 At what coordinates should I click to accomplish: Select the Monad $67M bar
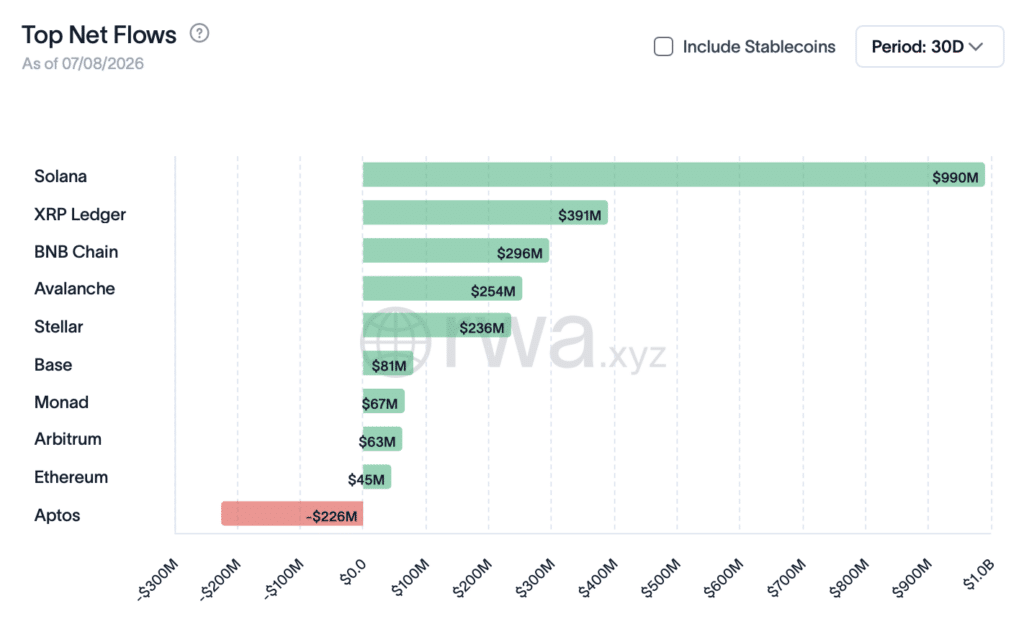[x=383, y=402]
